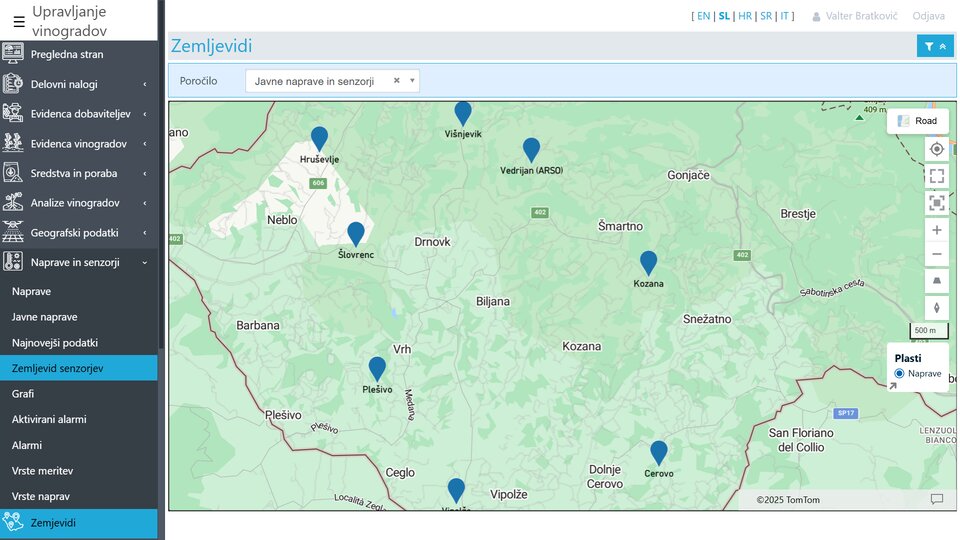This screenshot has width=960, height=540.
Task: Expand the Evidenca vinogradov menu
Action: pyautogui.click(x=78, y=144)
